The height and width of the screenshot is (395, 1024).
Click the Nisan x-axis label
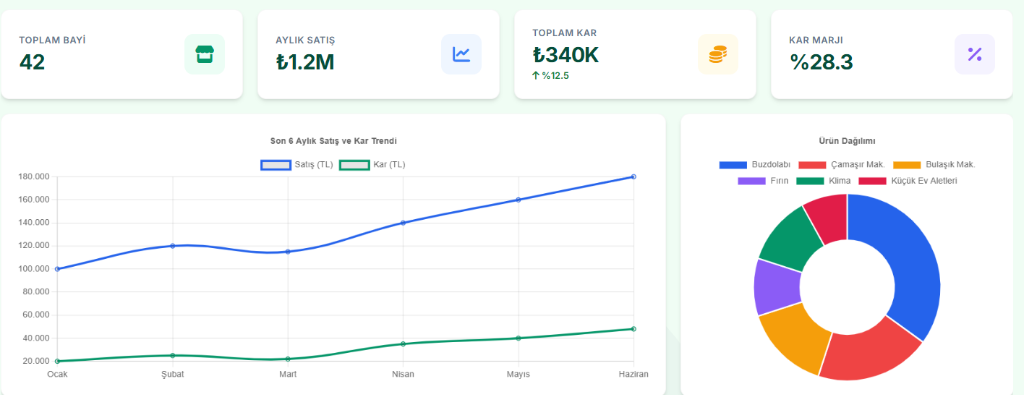[403, 374]
